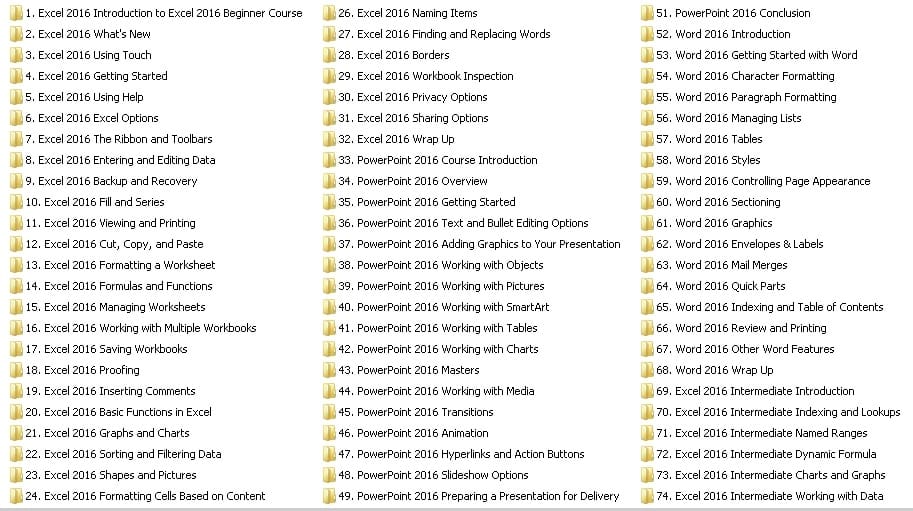913x511 pixels.
Task: Click '27. Excel 2016 Finding and Replacing Words'
Action: tap(444, 34)
